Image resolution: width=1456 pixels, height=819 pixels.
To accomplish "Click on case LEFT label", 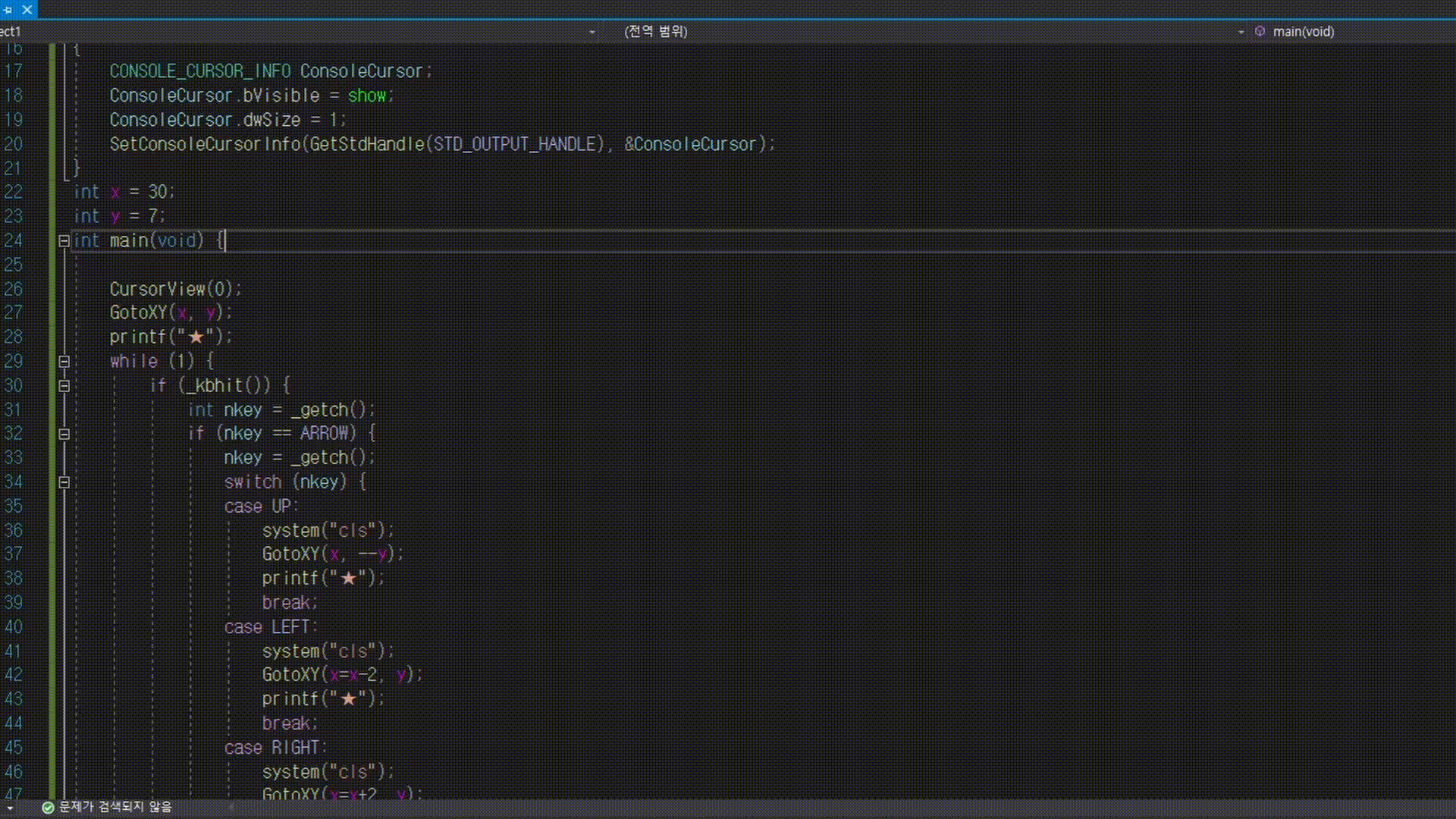I will pos(270,627).
